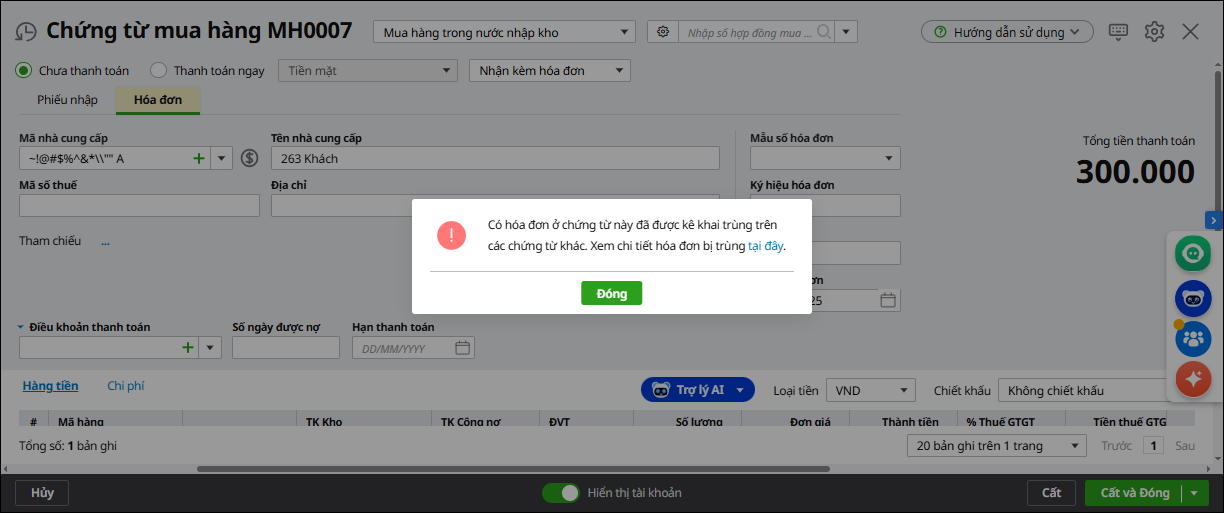Click the search magnifier in contract field

pos(824,32)
